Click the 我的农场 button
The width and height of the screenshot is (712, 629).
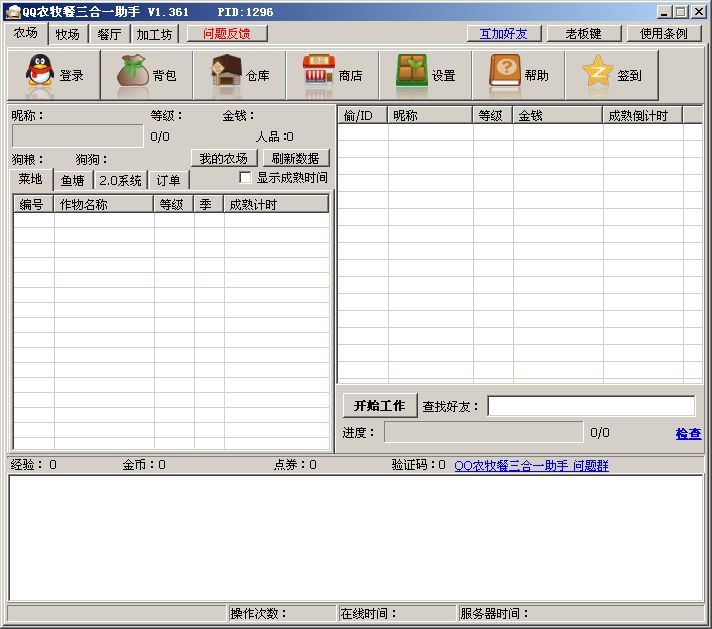coord(224,158)
